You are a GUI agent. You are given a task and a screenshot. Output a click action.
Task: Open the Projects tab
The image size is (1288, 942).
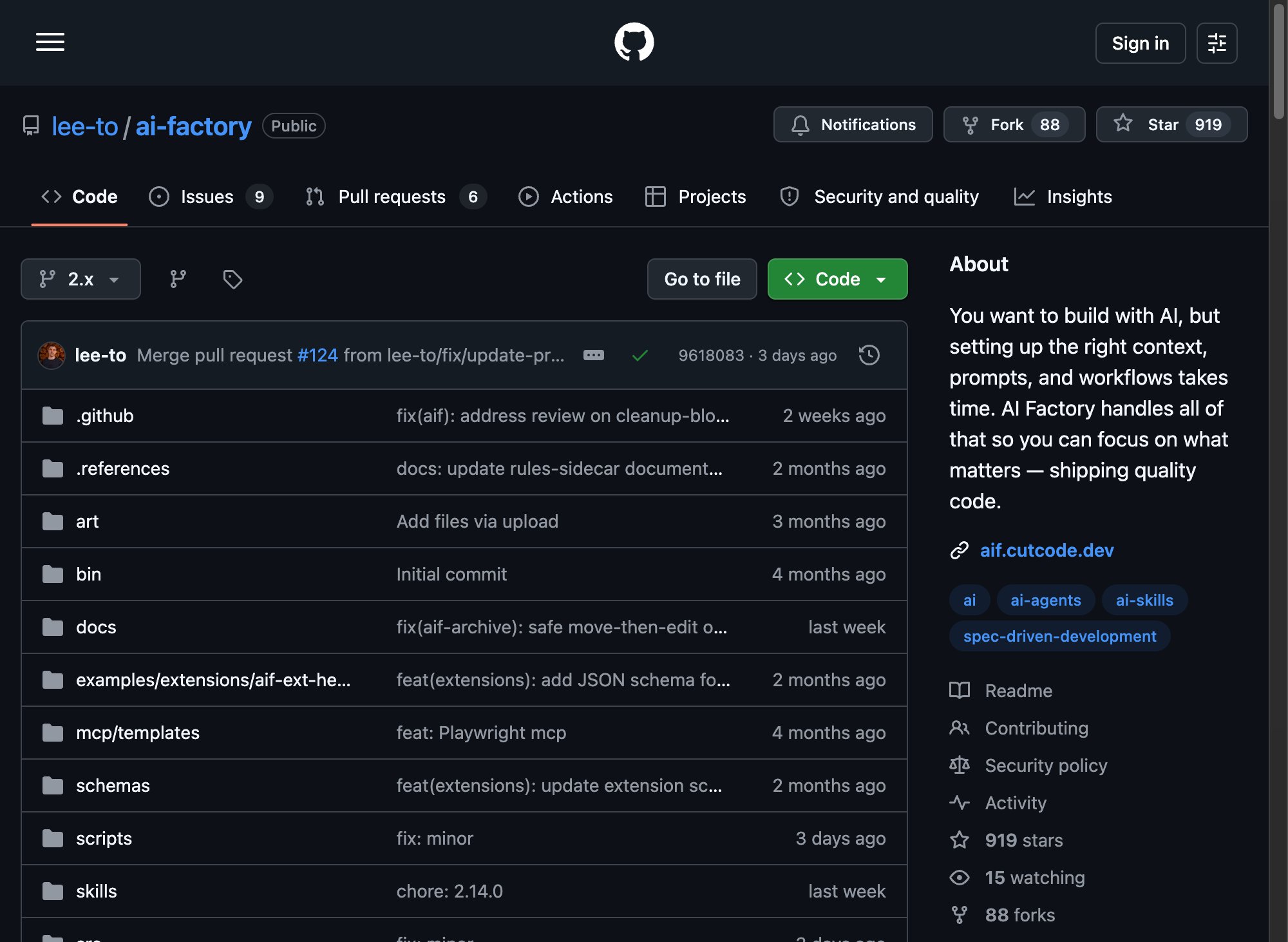(x=696, y=197)
